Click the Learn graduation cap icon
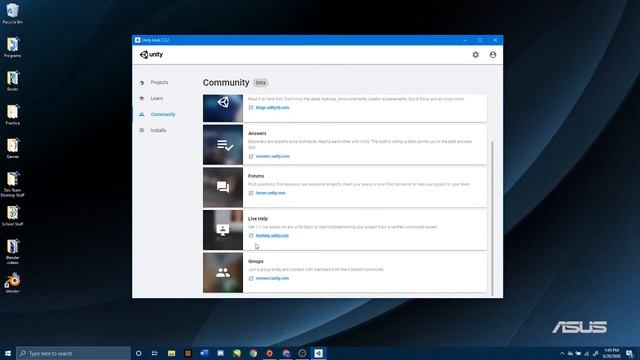The image size is (640, 360). (x=142, y=98)
